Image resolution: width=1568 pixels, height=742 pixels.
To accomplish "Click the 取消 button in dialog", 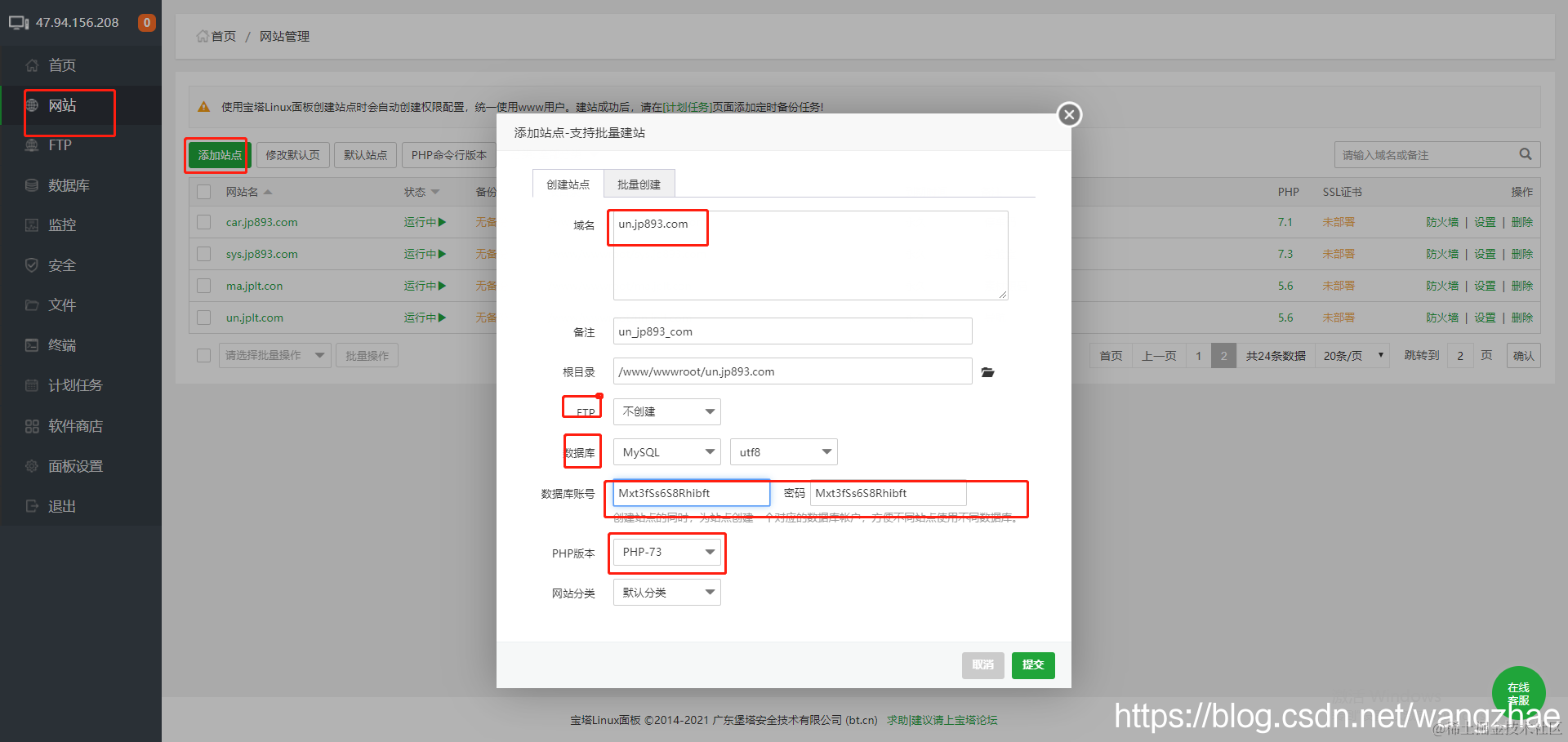I will click(x=982, y=665).
